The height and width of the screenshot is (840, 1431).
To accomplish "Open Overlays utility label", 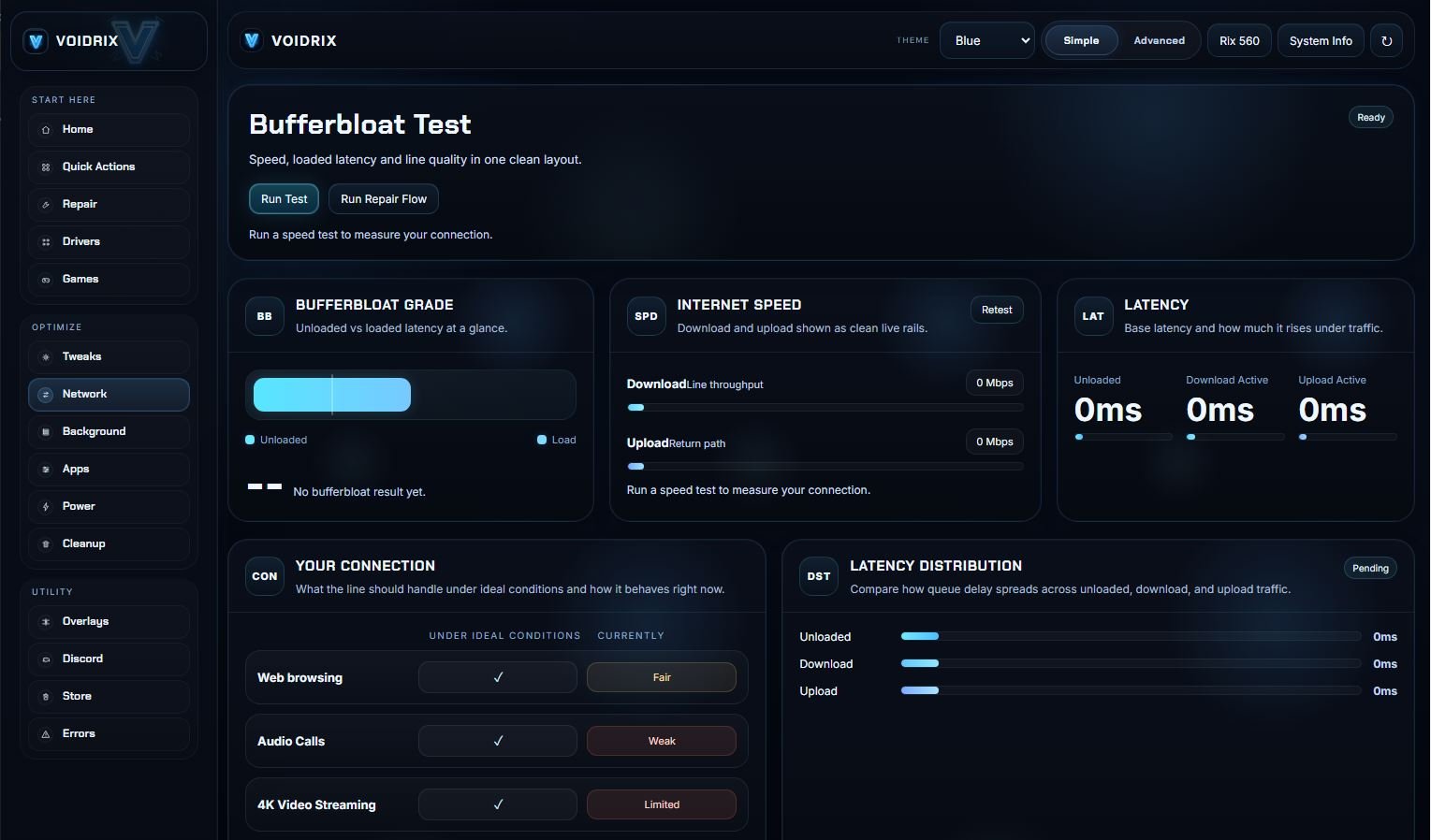I will [85, 621].
